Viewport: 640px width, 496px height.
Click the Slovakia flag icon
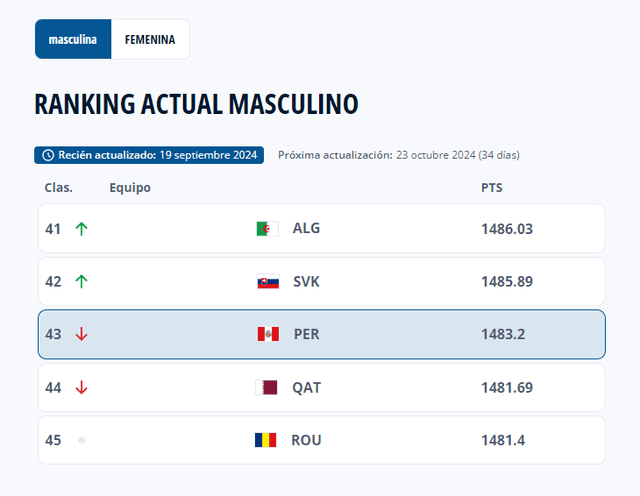point(267,282)
